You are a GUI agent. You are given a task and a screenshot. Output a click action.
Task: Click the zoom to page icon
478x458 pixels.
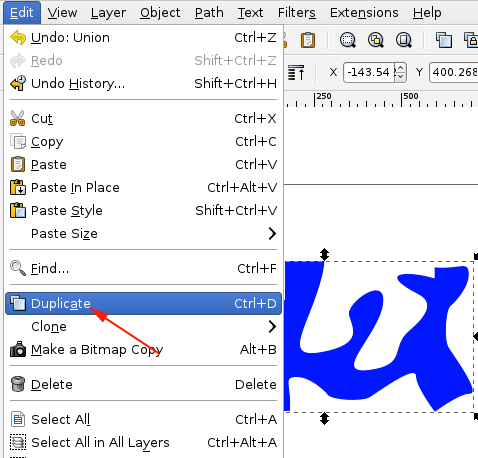coord(404,40)
